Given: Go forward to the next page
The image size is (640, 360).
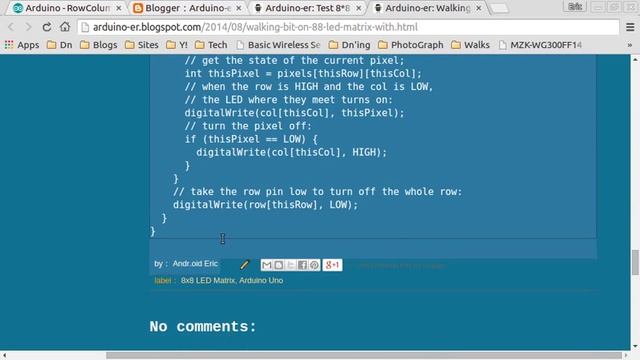Looking at the screenshot, I should [28, 27].
